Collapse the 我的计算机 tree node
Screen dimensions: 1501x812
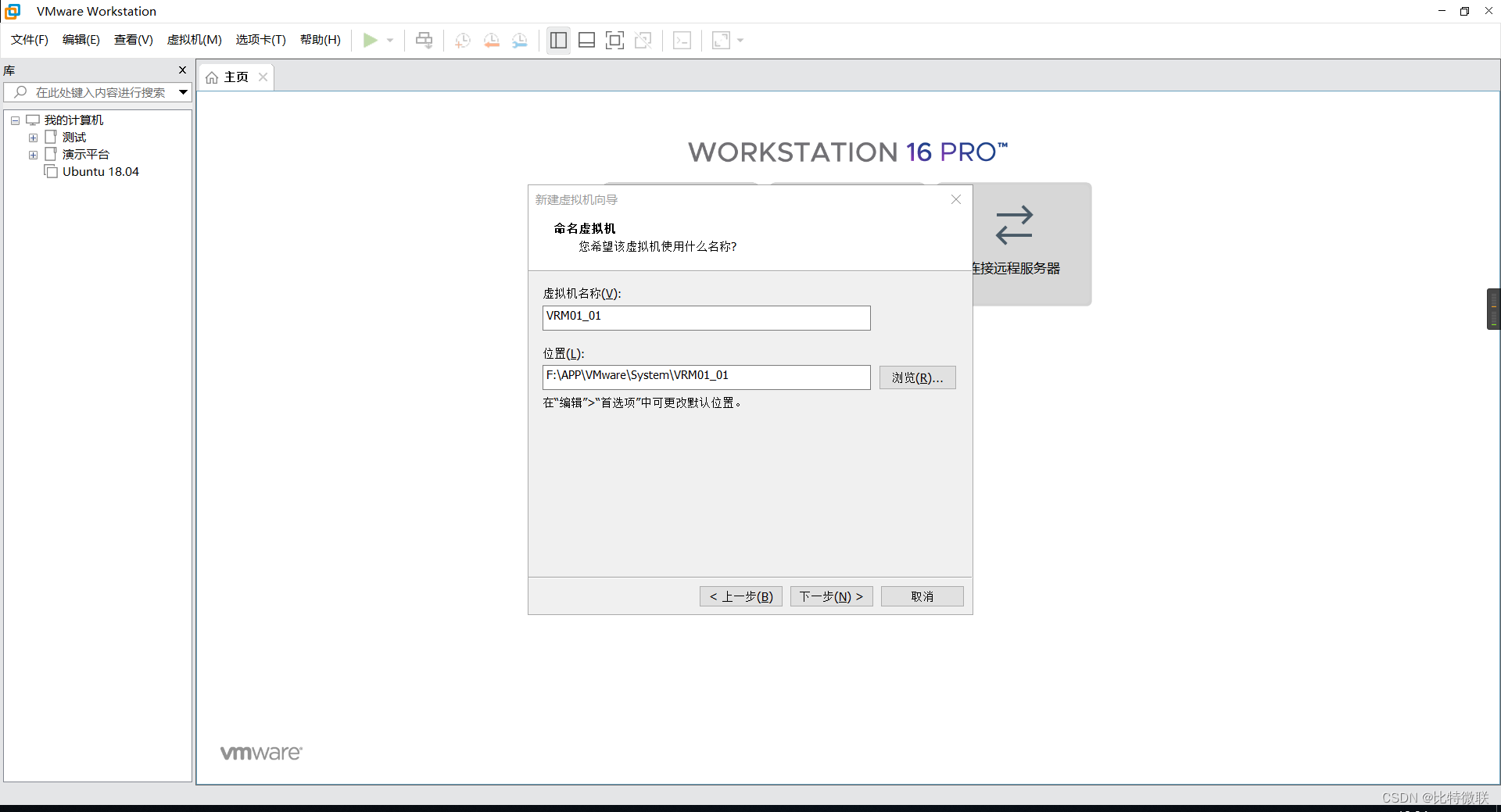tap(14, 120)
